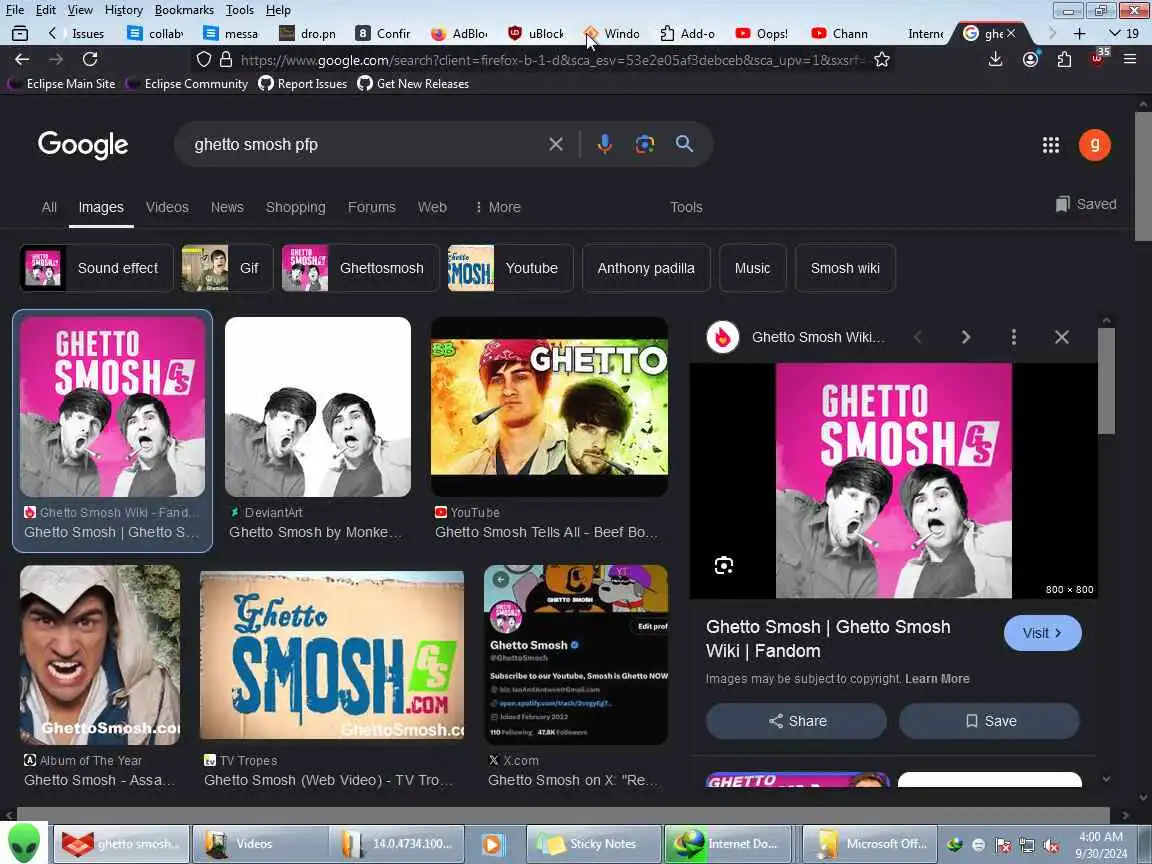Viewport: 1152px width, 864px height.
Task: Open the Eclipse Community bookmark
Action: [187, 84]
